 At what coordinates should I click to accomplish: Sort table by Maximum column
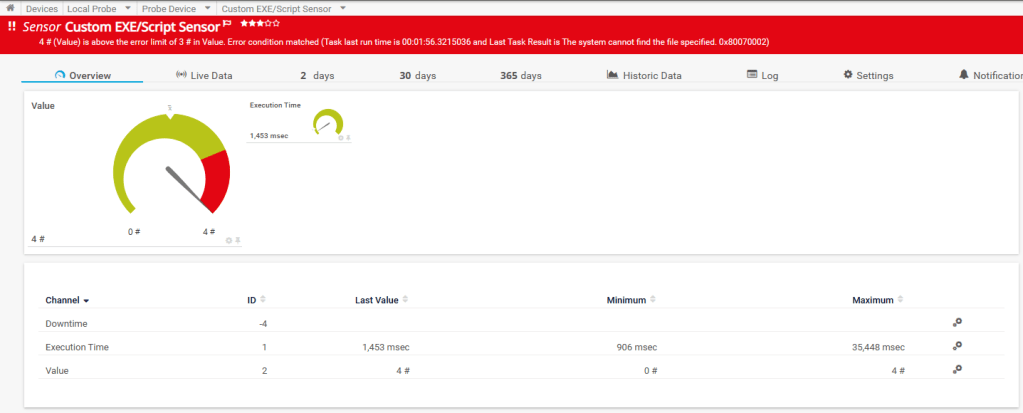(x=872, y=300)
